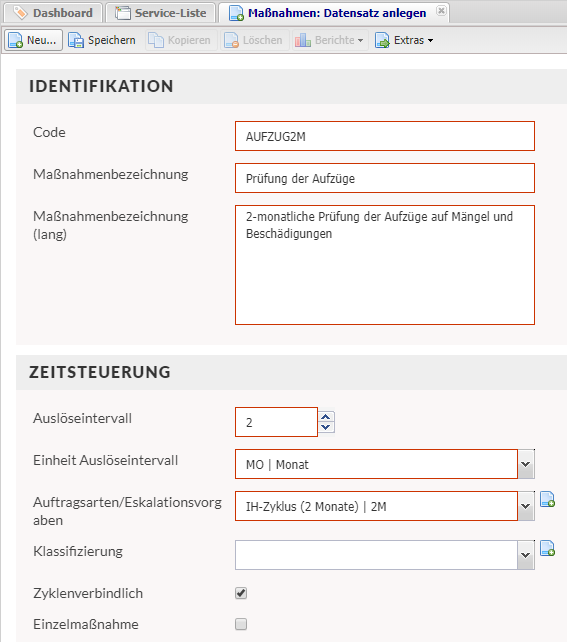This screenshot has width=567, height=642.
Task: Expand the Auftragsarten/Eskalationsvorgaben dropdown arrow
Action: (x=526, y=506)
